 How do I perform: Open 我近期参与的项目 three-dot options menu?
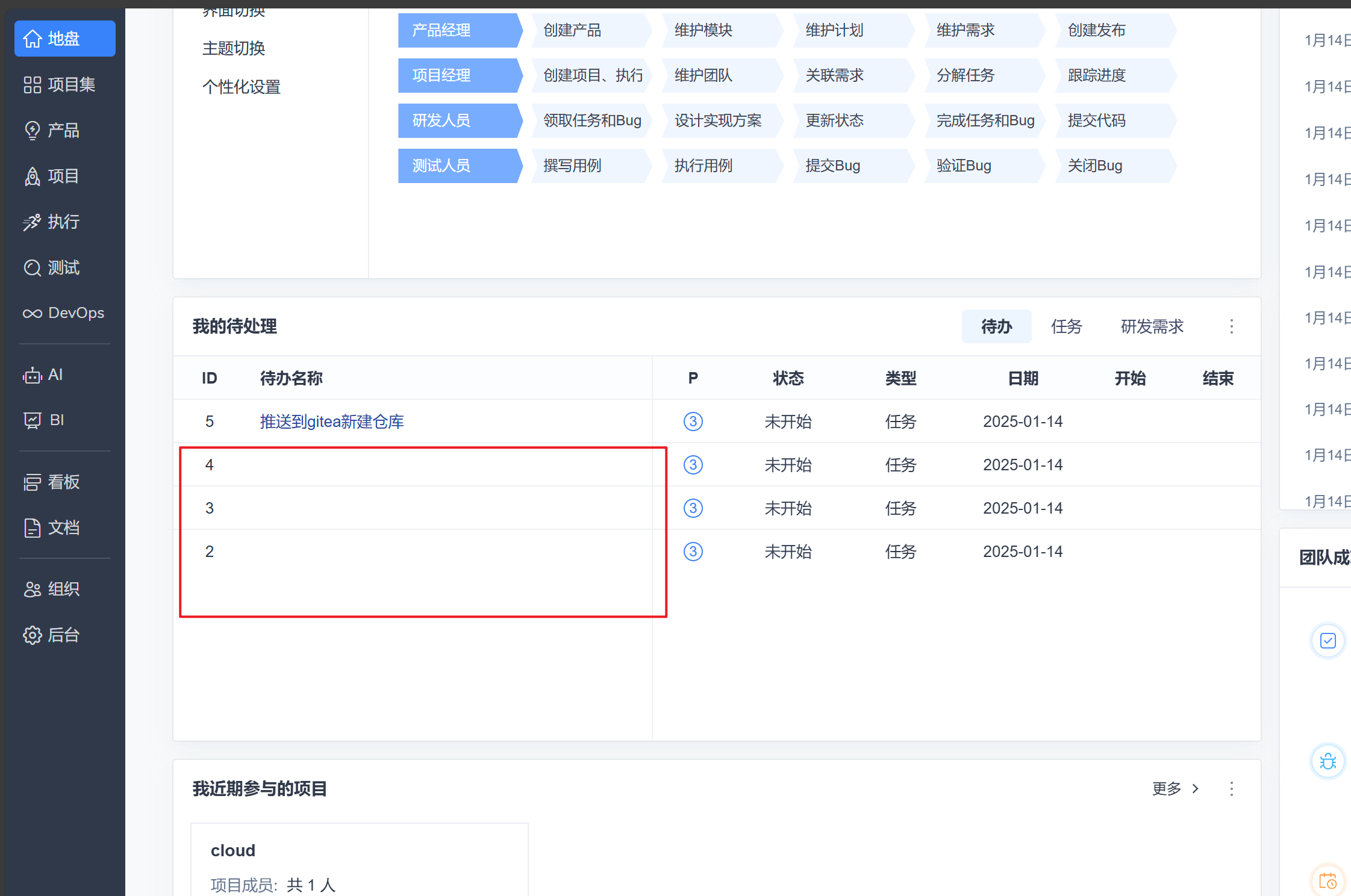pyautogui.click(x=1231, y=789)
